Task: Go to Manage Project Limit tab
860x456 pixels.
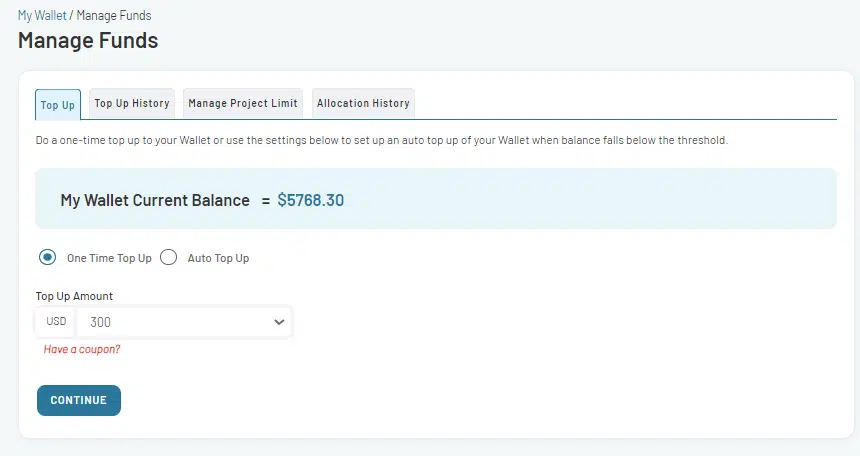Action: click(243, 103)
